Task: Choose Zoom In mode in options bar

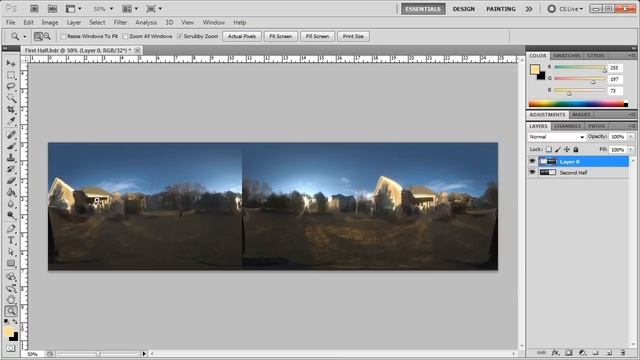Action: (x=38, y=36)
